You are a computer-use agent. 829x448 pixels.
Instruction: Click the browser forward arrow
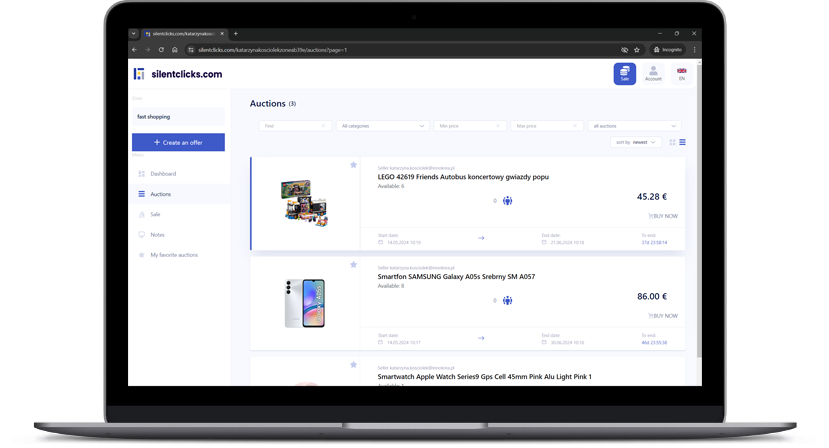148,50
